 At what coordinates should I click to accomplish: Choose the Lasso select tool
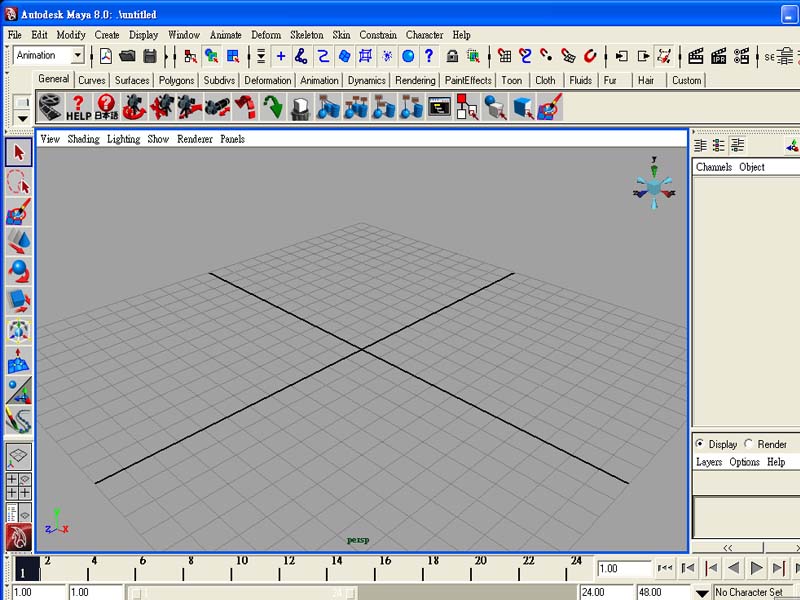[x=19, y=183]
